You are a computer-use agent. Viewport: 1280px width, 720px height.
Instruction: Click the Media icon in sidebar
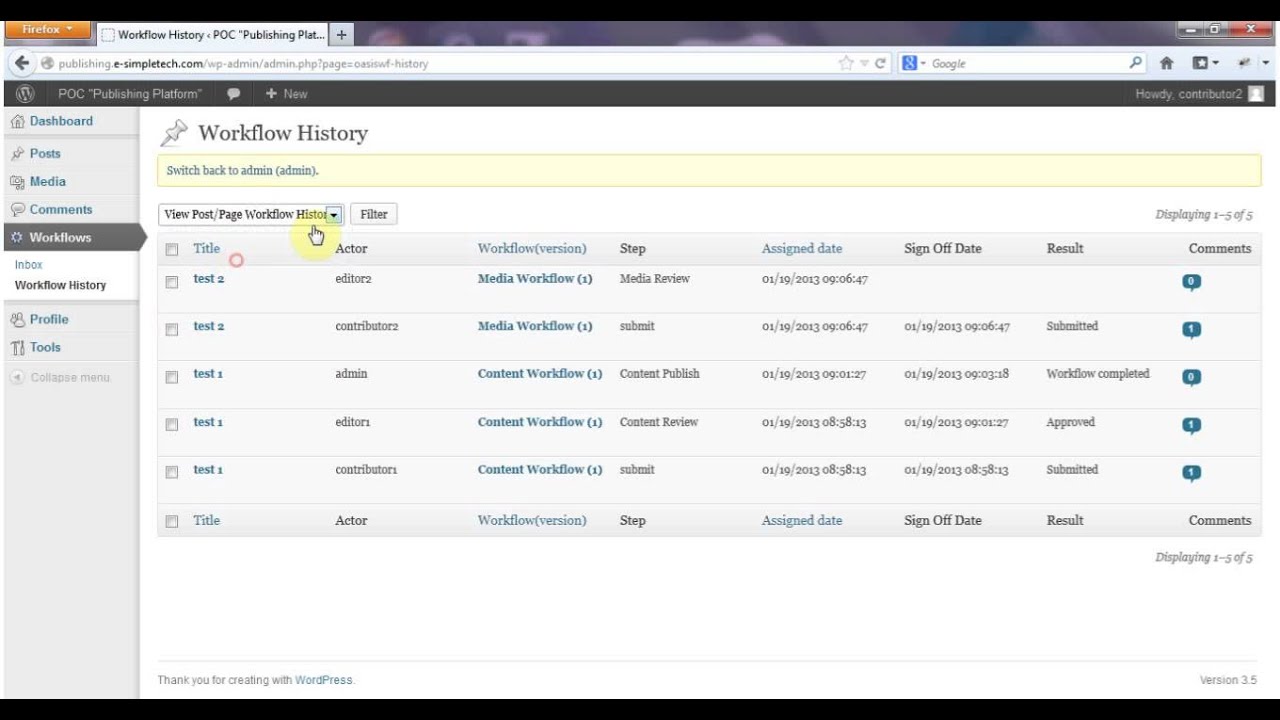[x=17, y=182]
